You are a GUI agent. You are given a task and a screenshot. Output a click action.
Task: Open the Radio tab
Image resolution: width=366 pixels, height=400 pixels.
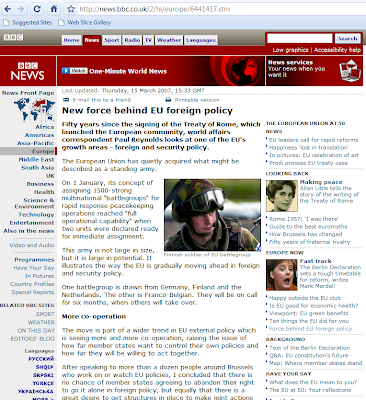(132, 40)
